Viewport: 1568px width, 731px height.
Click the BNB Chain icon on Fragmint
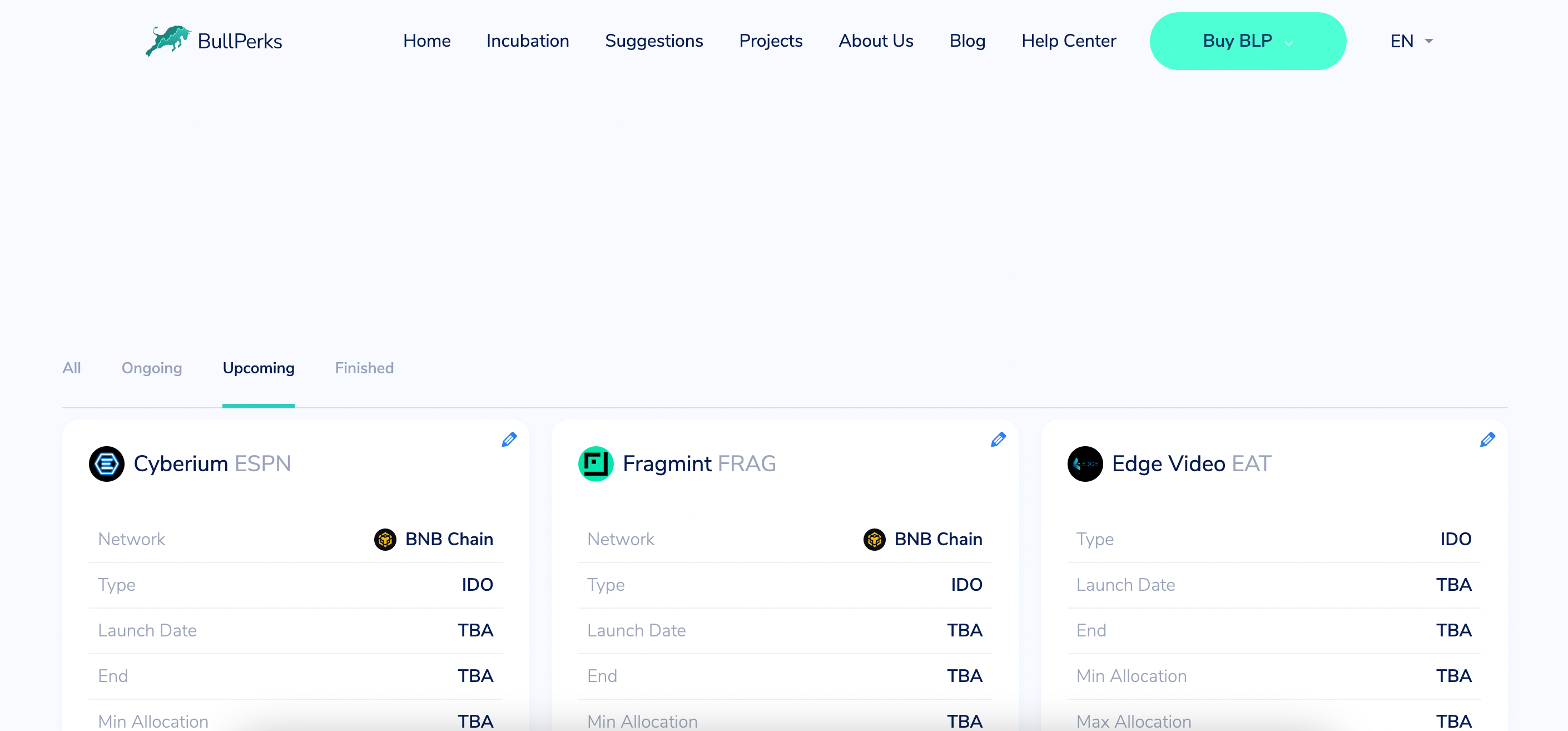click(873, 539)
